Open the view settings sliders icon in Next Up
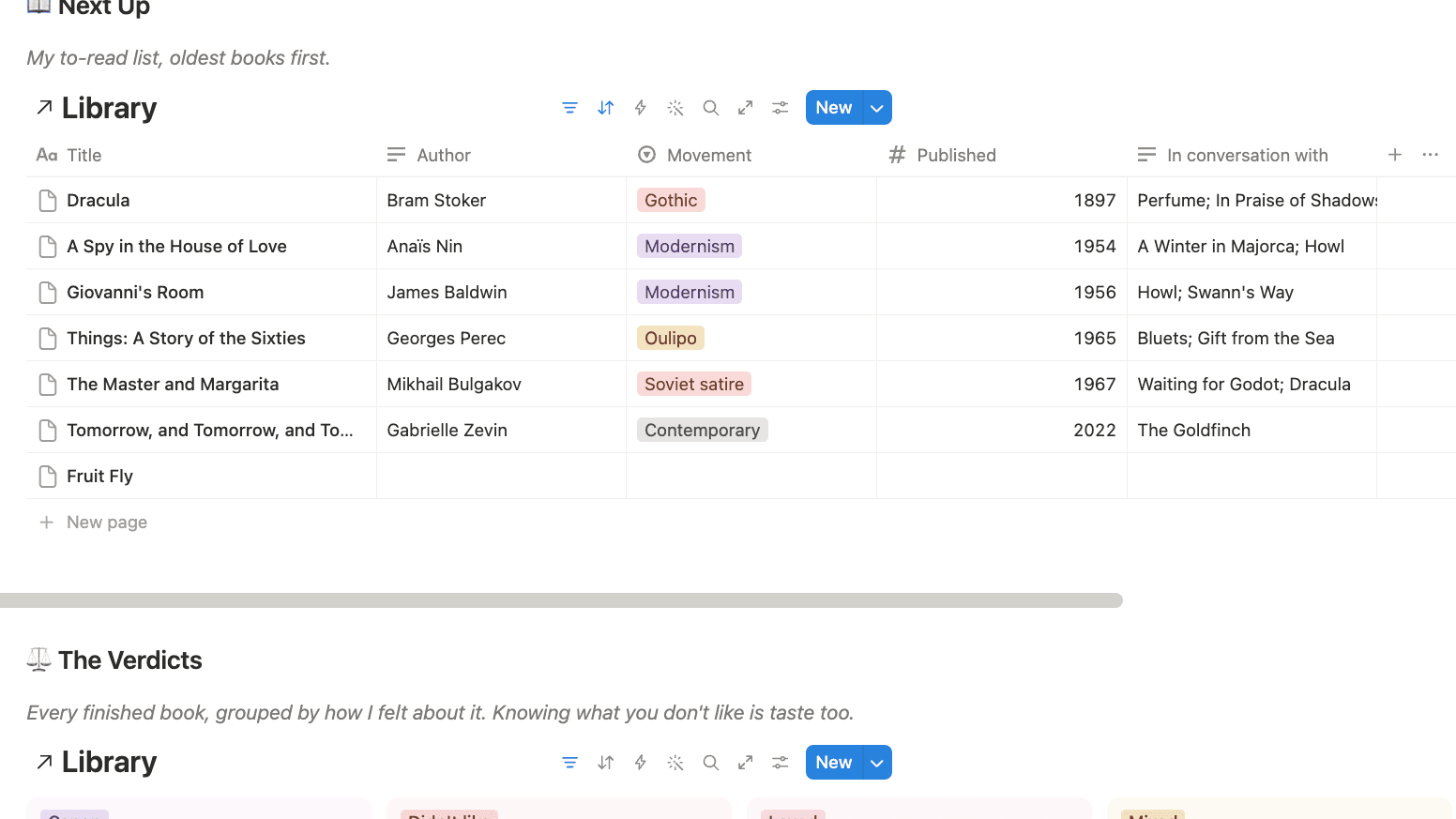This screenshot has height=819, width=1456. [781, 108]
